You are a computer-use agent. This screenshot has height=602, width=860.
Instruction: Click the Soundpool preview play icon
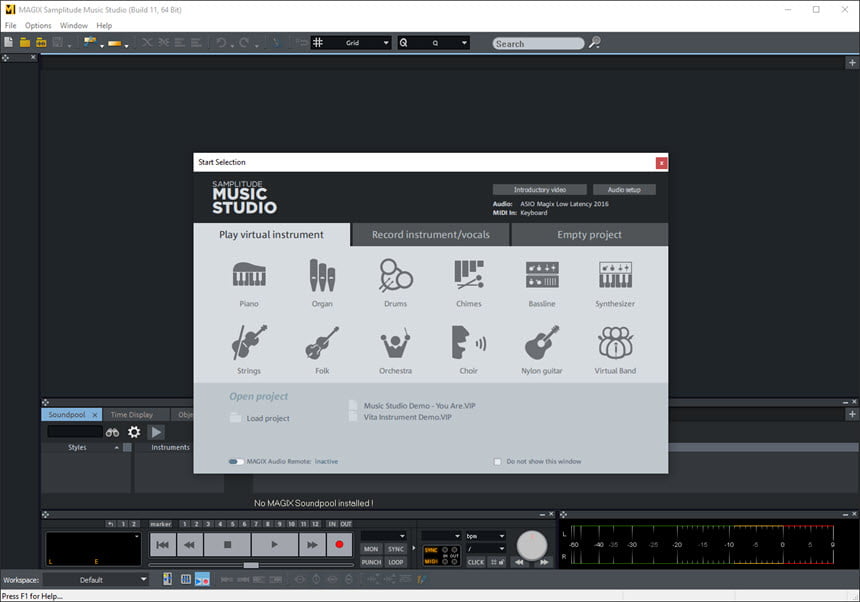[156, 432]
